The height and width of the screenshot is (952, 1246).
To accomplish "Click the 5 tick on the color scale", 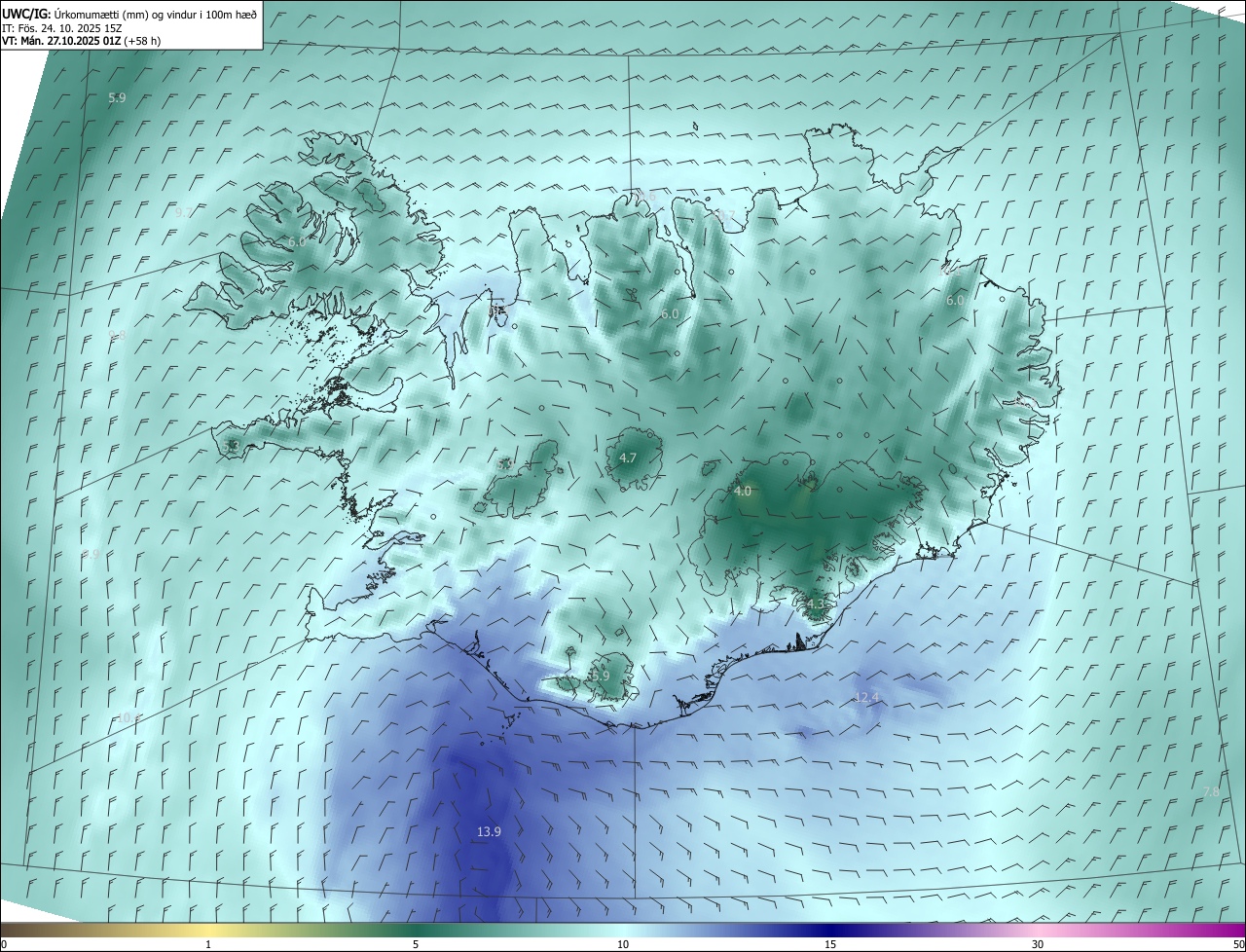I will (417, 944).
